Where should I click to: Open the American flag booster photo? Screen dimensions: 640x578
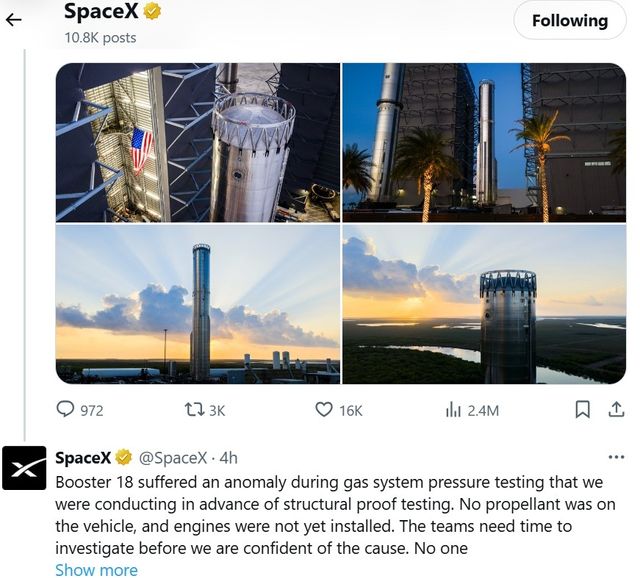[198, 142]
